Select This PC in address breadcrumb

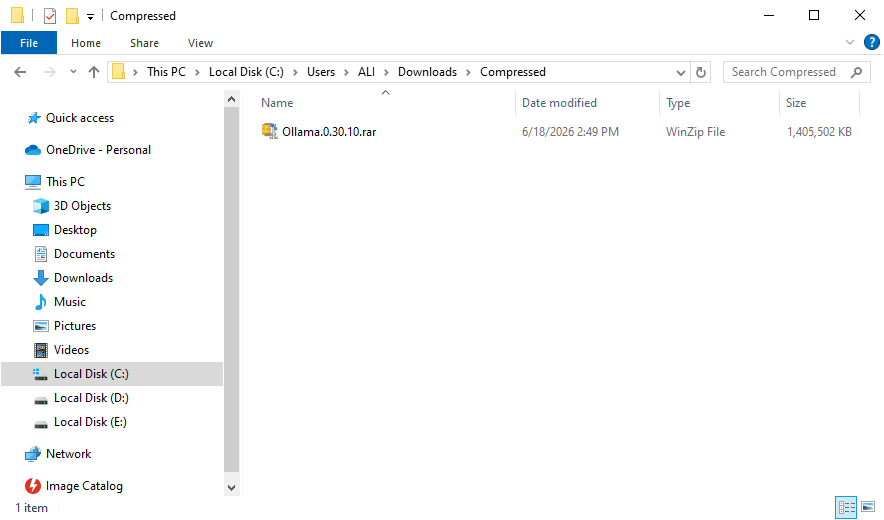point(166,72)
